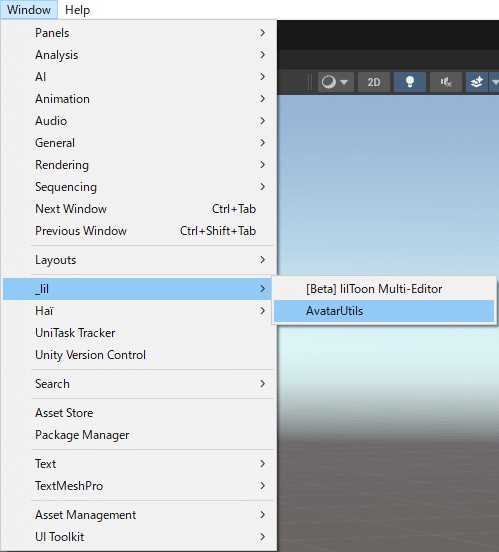Open the Sequencing submenu
This screenshot has height=552, width=499.
click(x=139, y=187)
